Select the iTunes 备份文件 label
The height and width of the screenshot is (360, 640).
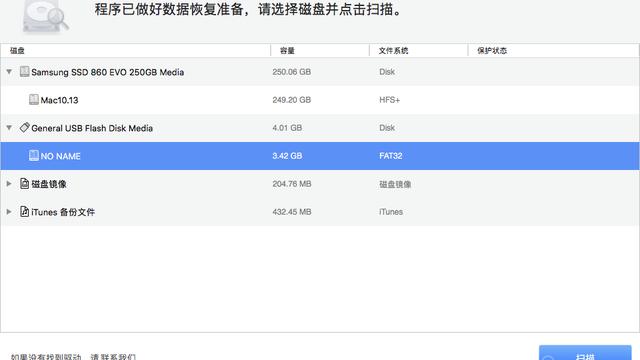point(63,212)
